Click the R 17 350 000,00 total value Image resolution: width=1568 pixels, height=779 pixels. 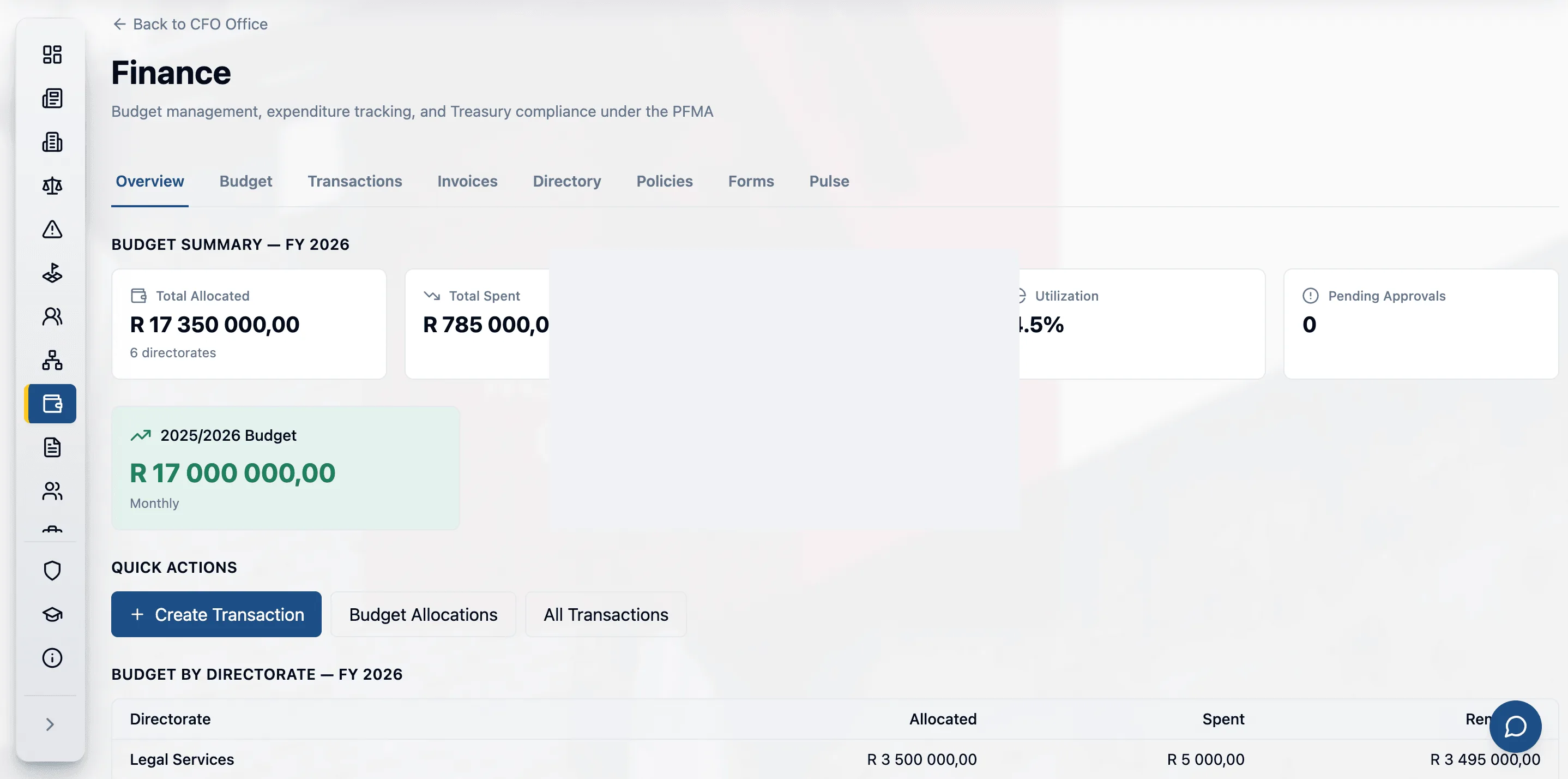(215, 325)
